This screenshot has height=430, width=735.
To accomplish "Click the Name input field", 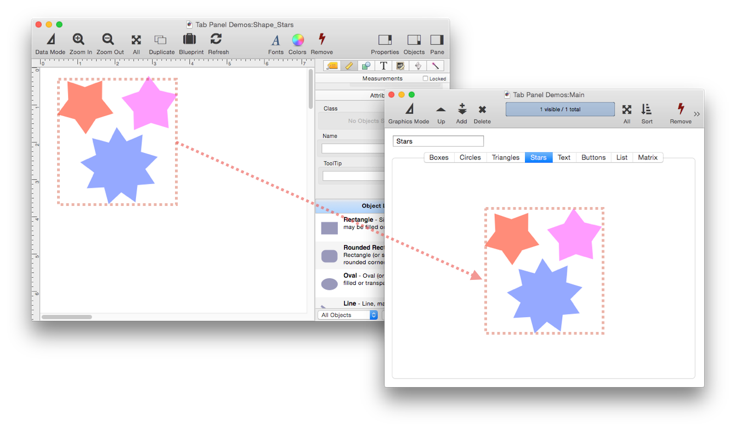I will tap(353, 149).
